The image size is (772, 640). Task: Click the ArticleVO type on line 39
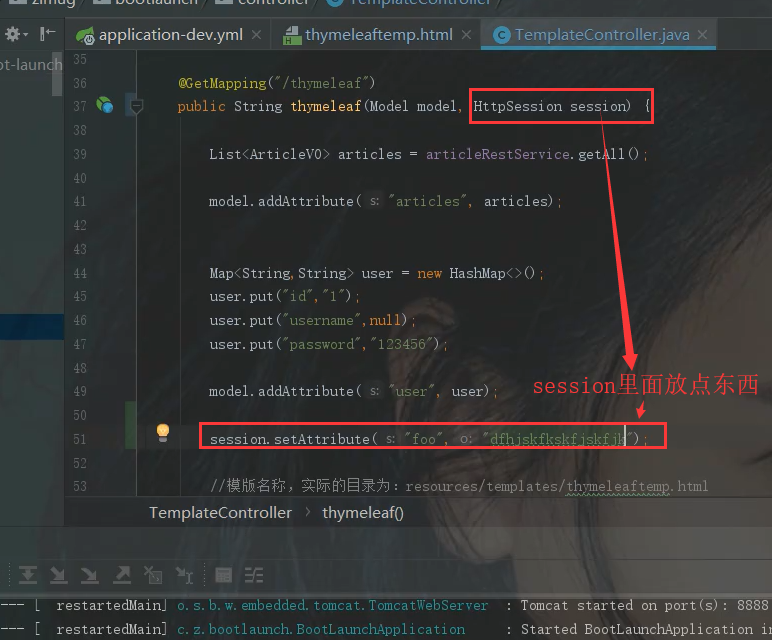(286, 154)
